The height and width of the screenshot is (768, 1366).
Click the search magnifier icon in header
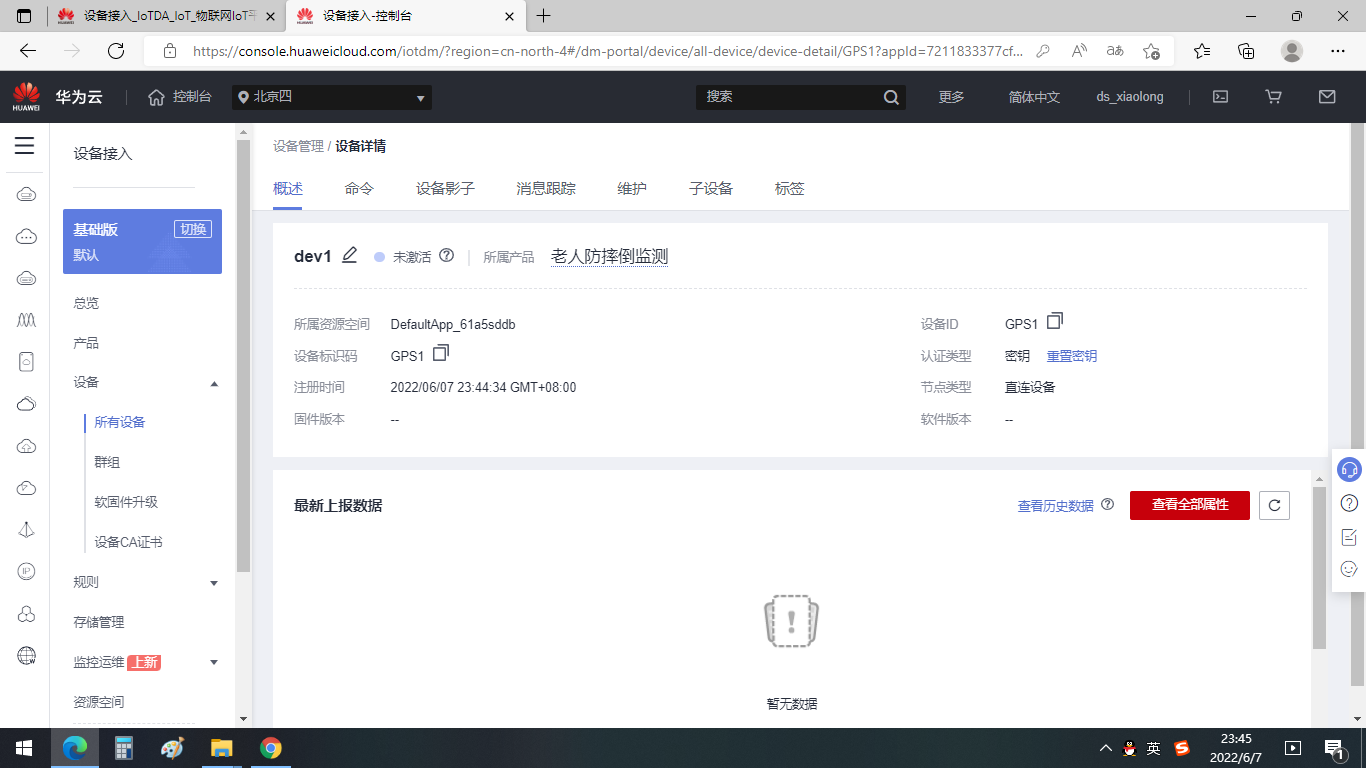[891, 97]
